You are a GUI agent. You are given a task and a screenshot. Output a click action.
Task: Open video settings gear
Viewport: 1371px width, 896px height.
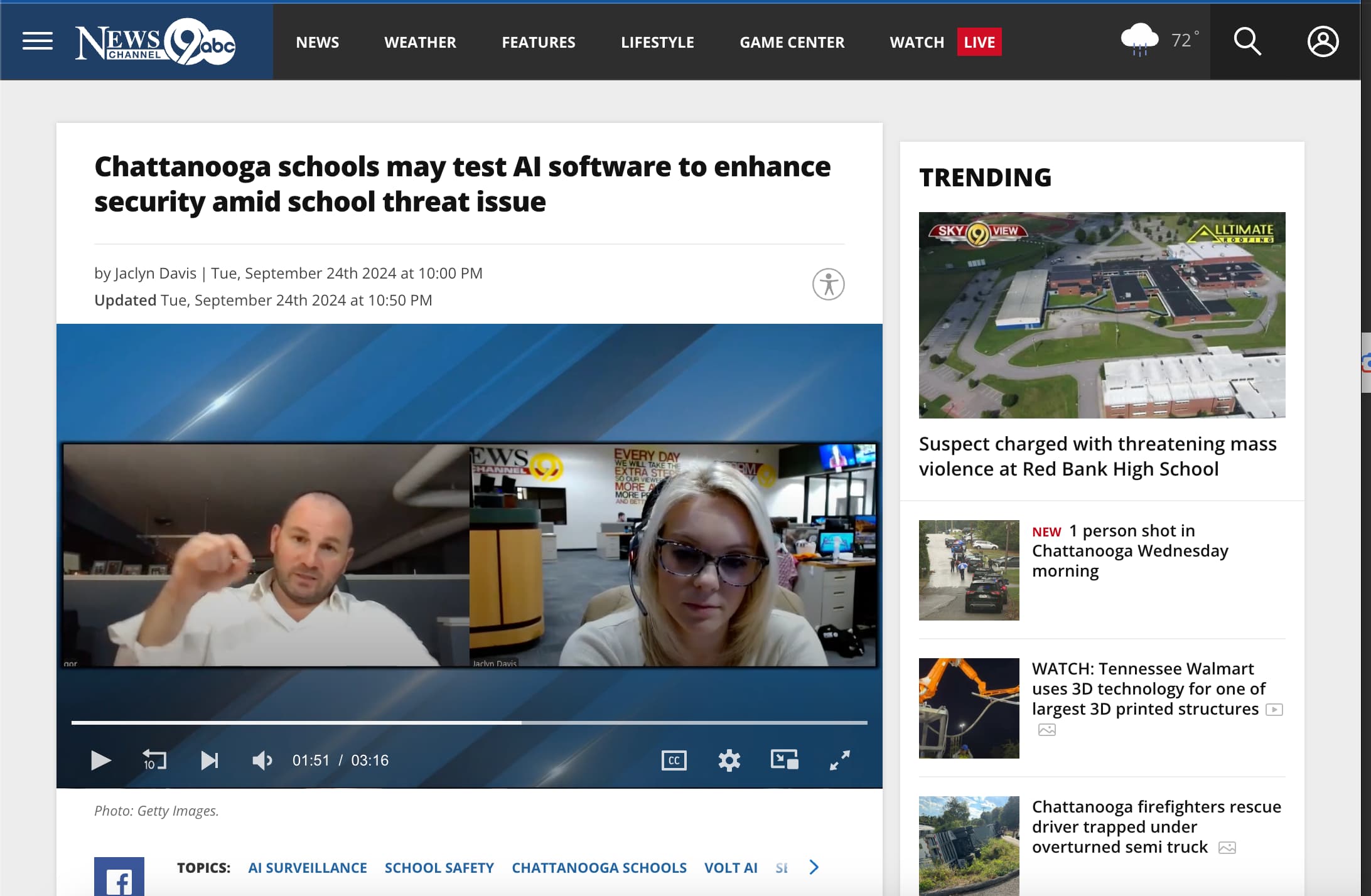coord(729,760)
